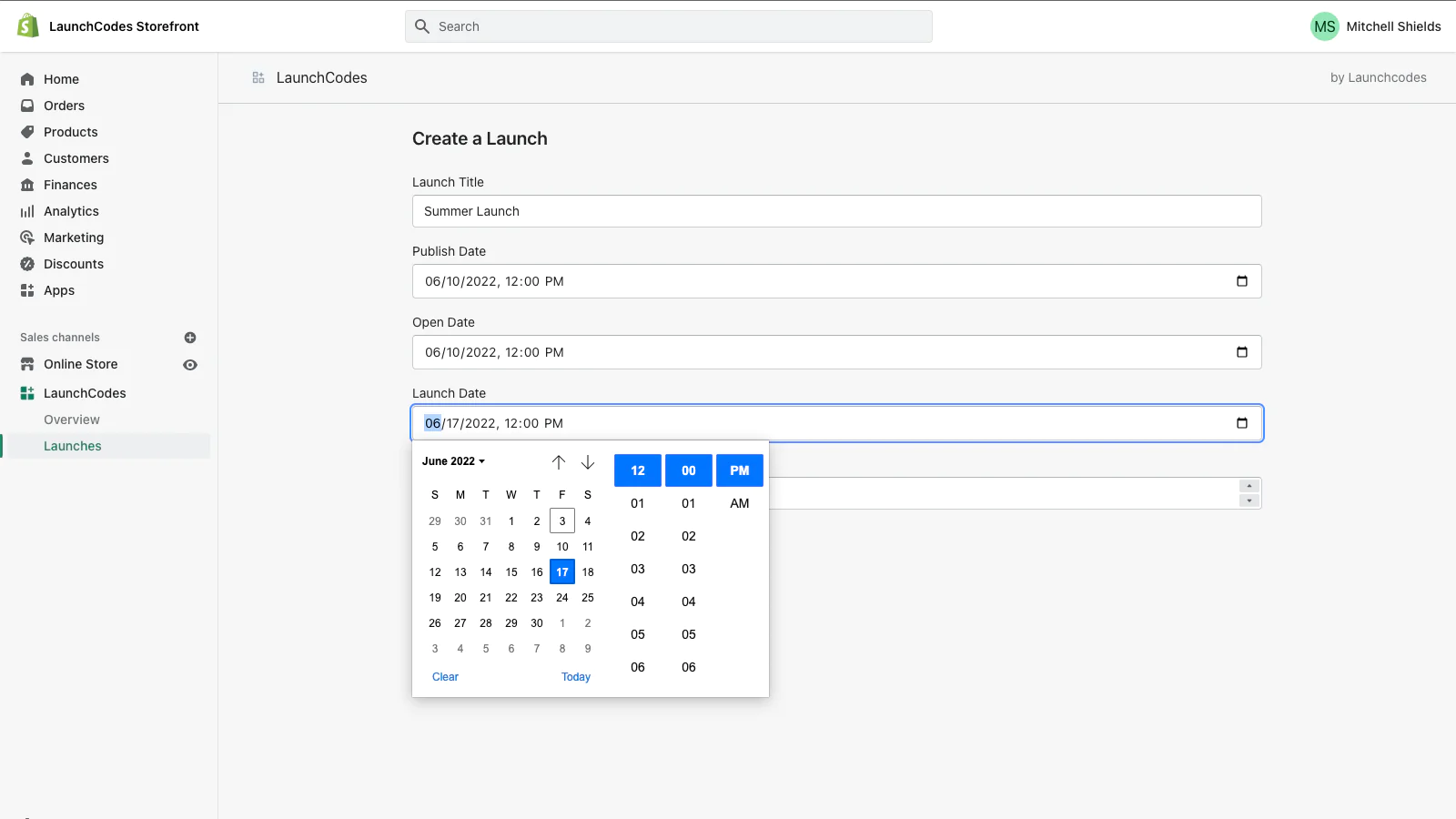The width and height of the screenshot is (1456, 819).
Task: Click the LaunchCodes Storefront store name
Action: point(124,26)
